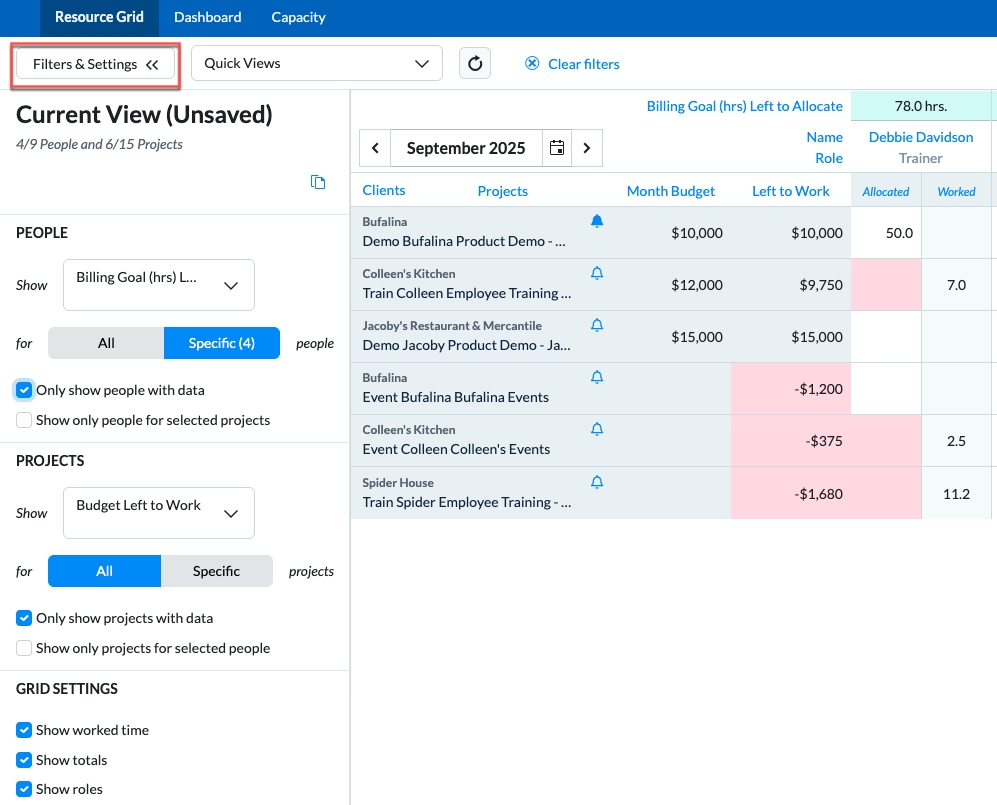997x805 pixels.
Task: Expand the Billing Goal people Show dropdown
Action: 159,285
